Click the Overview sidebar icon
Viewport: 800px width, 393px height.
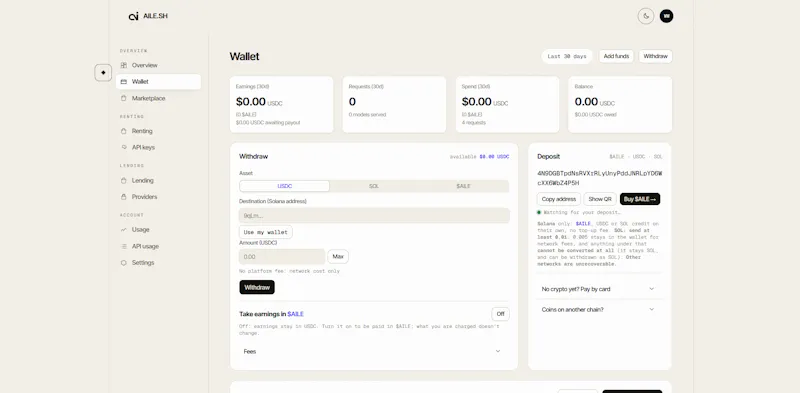(x=123, y=65)
